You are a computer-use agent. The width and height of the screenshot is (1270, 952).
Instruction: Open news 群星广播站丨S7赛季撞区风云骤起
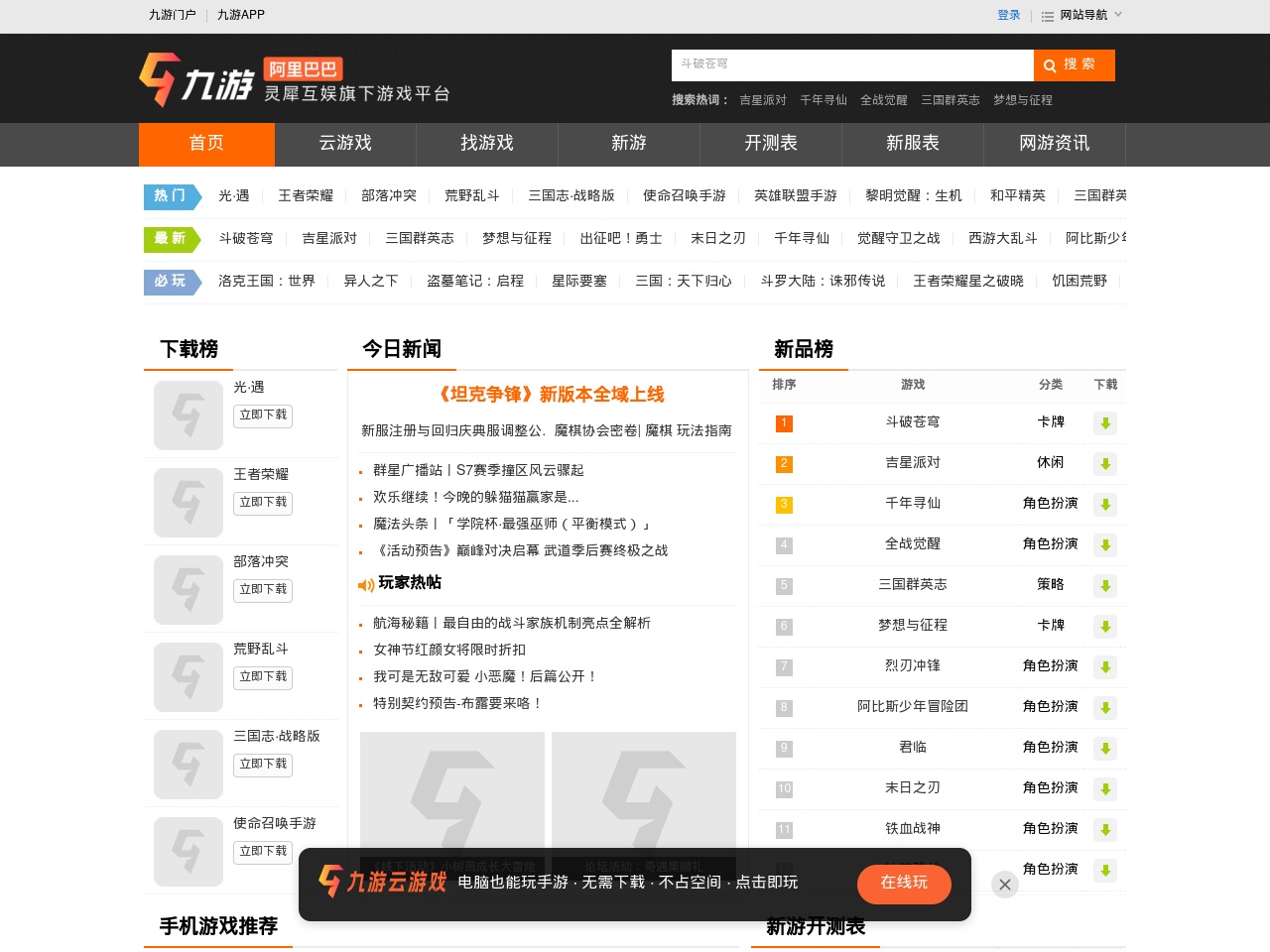[478, 470]
